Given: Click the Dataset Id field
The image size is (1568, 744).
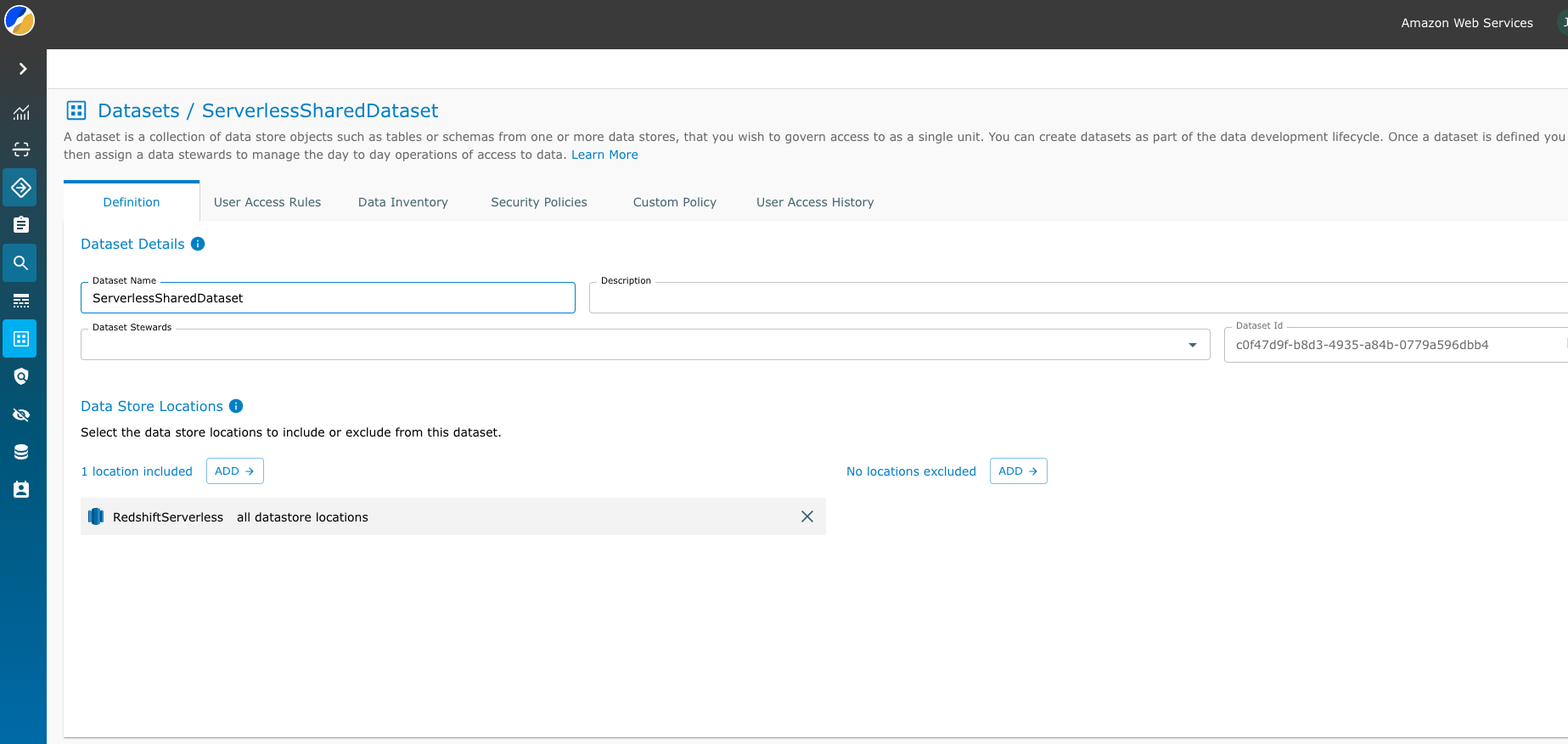Looking at the screenshot, I should (1396, 345).
